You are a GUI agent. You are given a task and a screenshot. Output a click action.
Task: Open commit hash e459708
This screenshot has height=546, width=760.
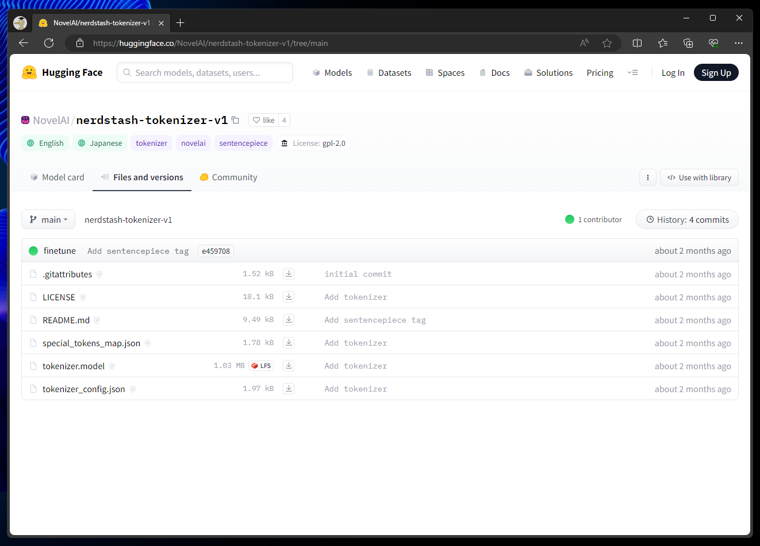(216, 251)
